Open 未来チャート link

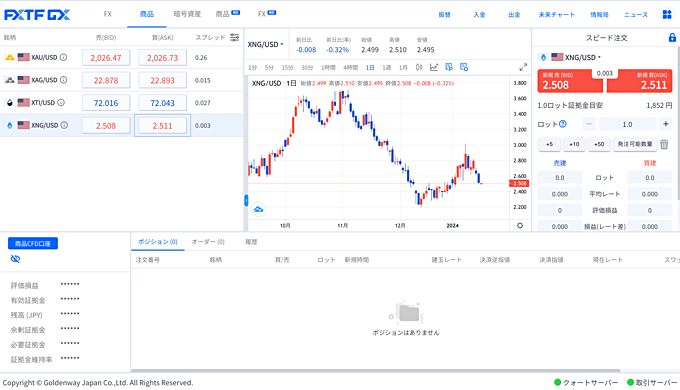click(556, 15)
